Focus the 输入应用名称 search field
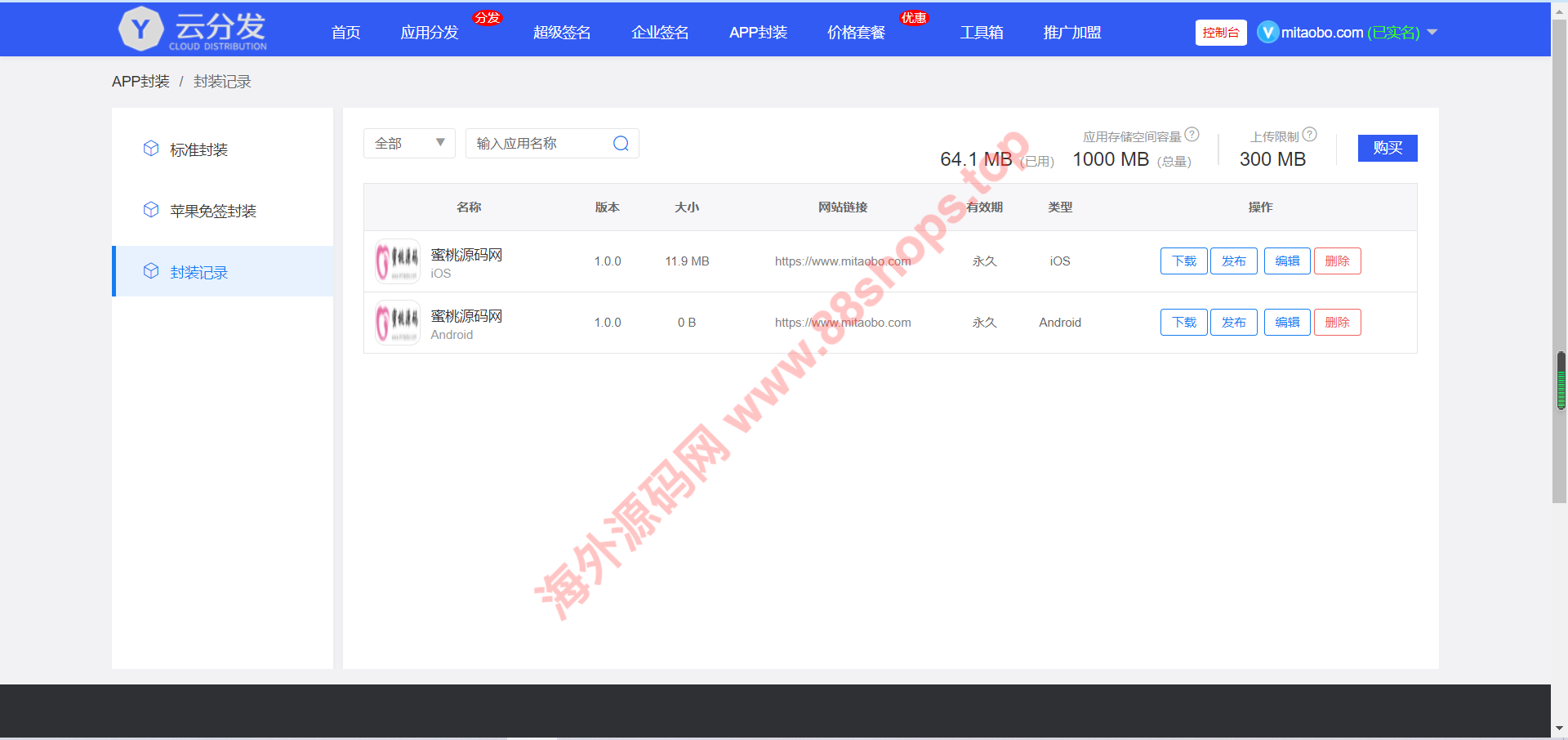This screenshot has width=1568, height=740. pyautogui.click(x=539, y=144)
